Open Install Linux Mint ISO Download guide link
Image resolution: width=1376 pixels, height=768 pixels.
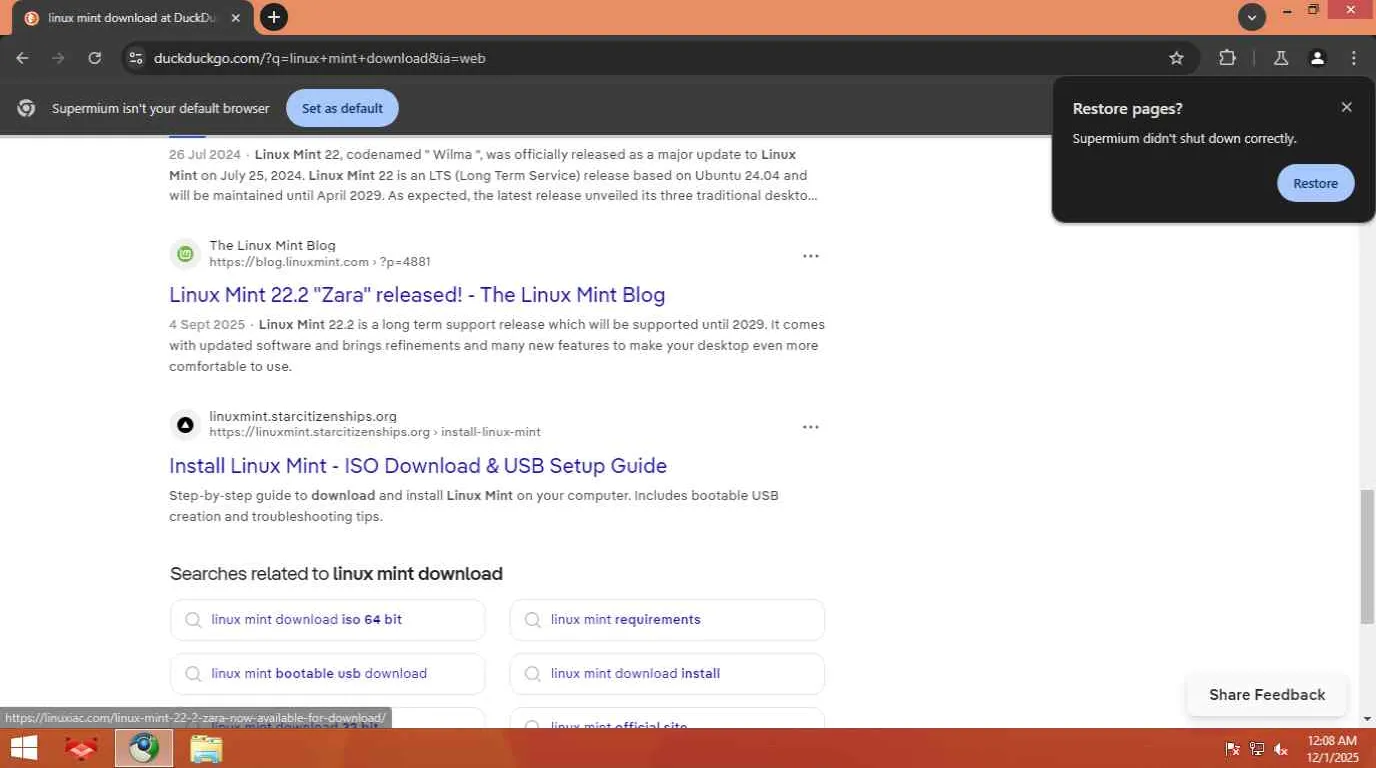pos(418,466)
